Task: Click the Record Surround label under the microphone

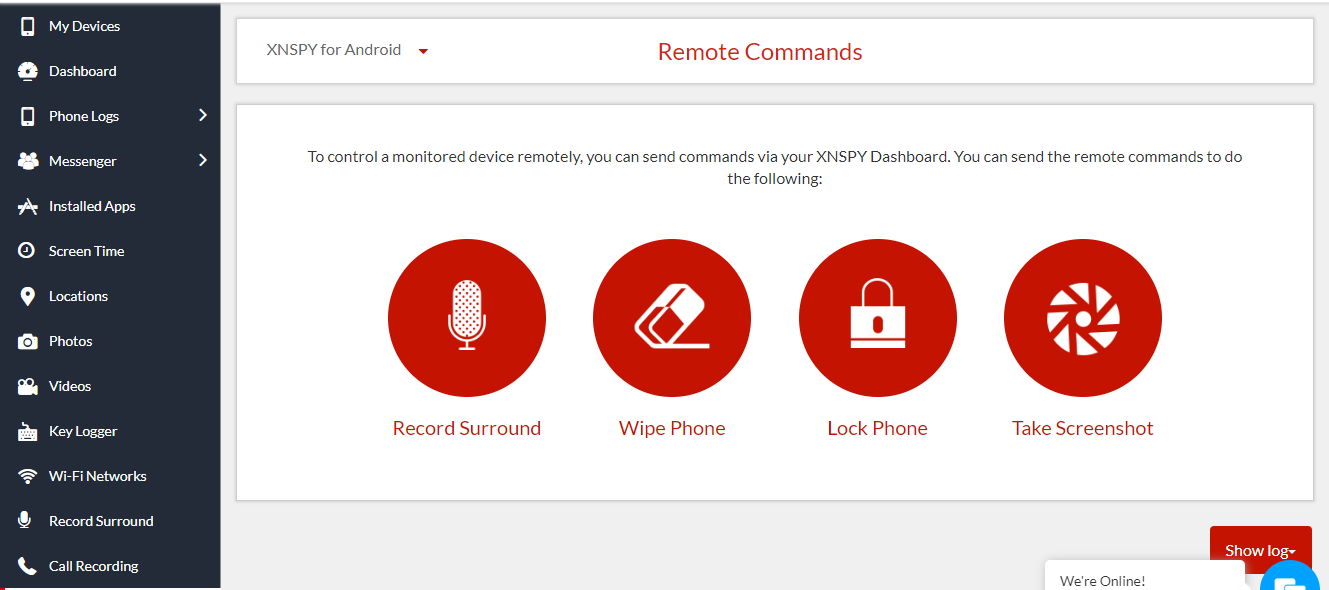Action: pos(467,428)
